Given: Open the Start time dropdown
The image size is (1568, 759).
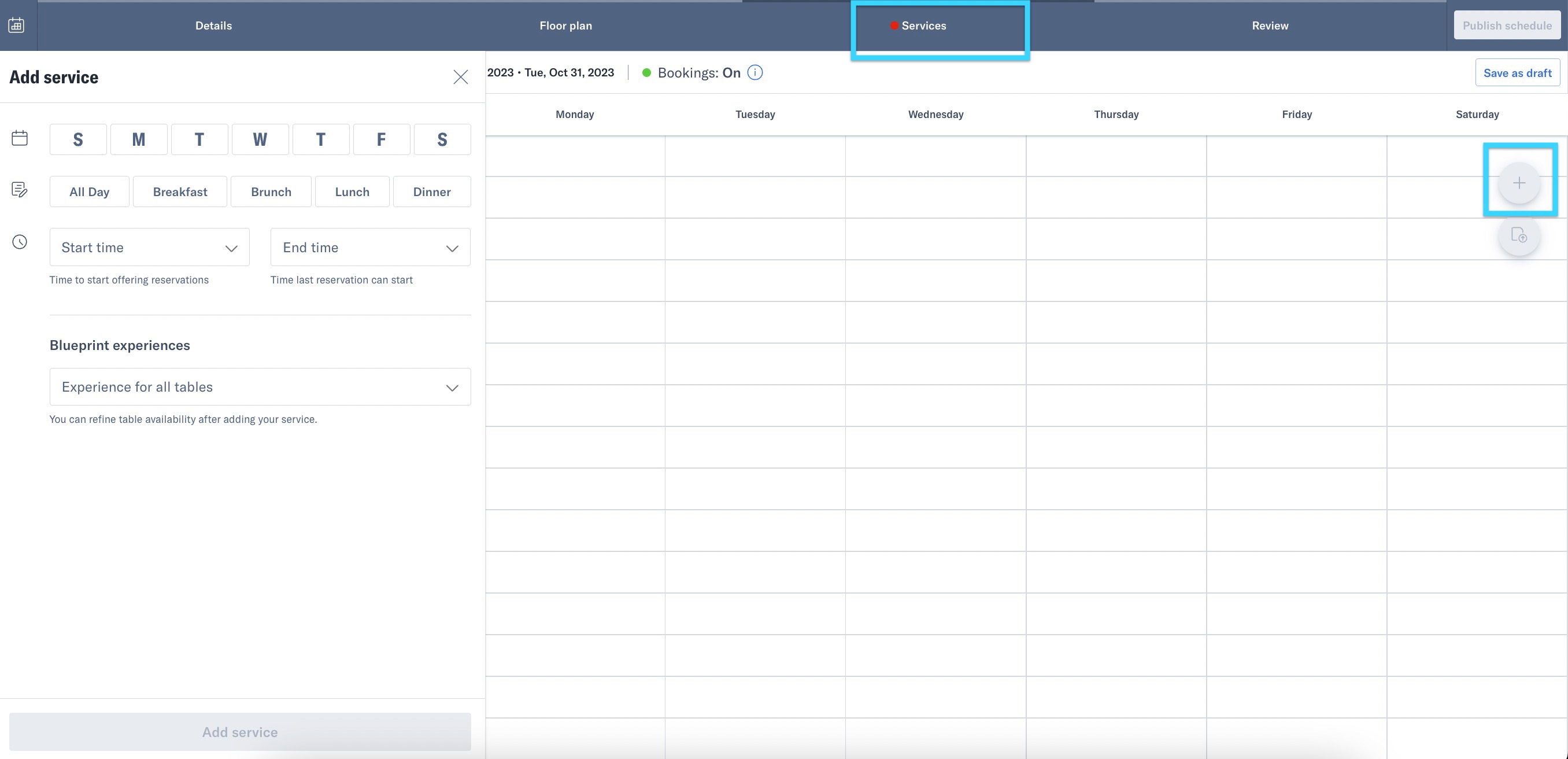Looking at the screenshot, I should (149, 246).
